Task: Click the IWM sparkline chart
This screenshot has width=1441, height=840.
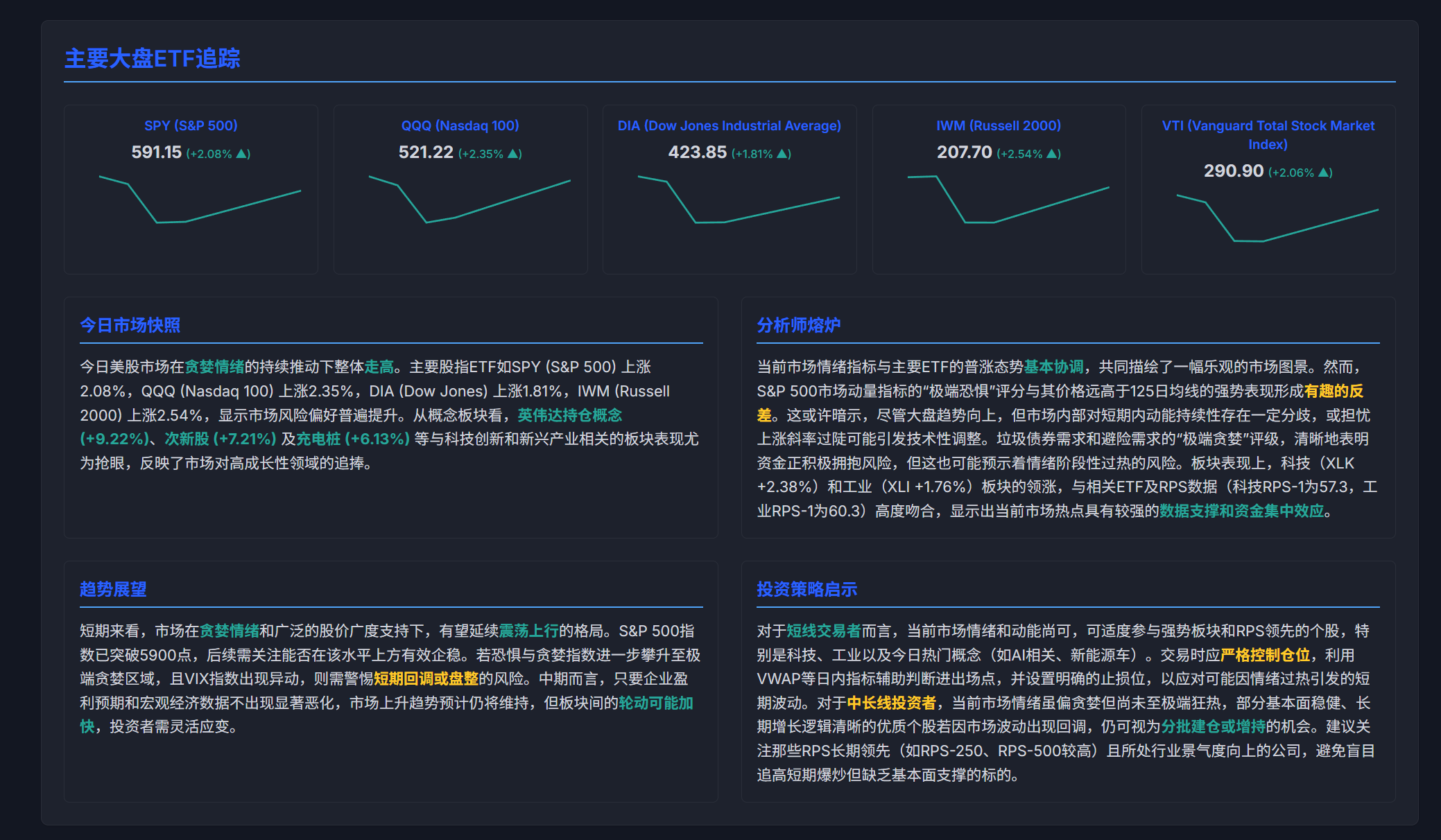Action: pyautogui.click(x=1008, y=200)
